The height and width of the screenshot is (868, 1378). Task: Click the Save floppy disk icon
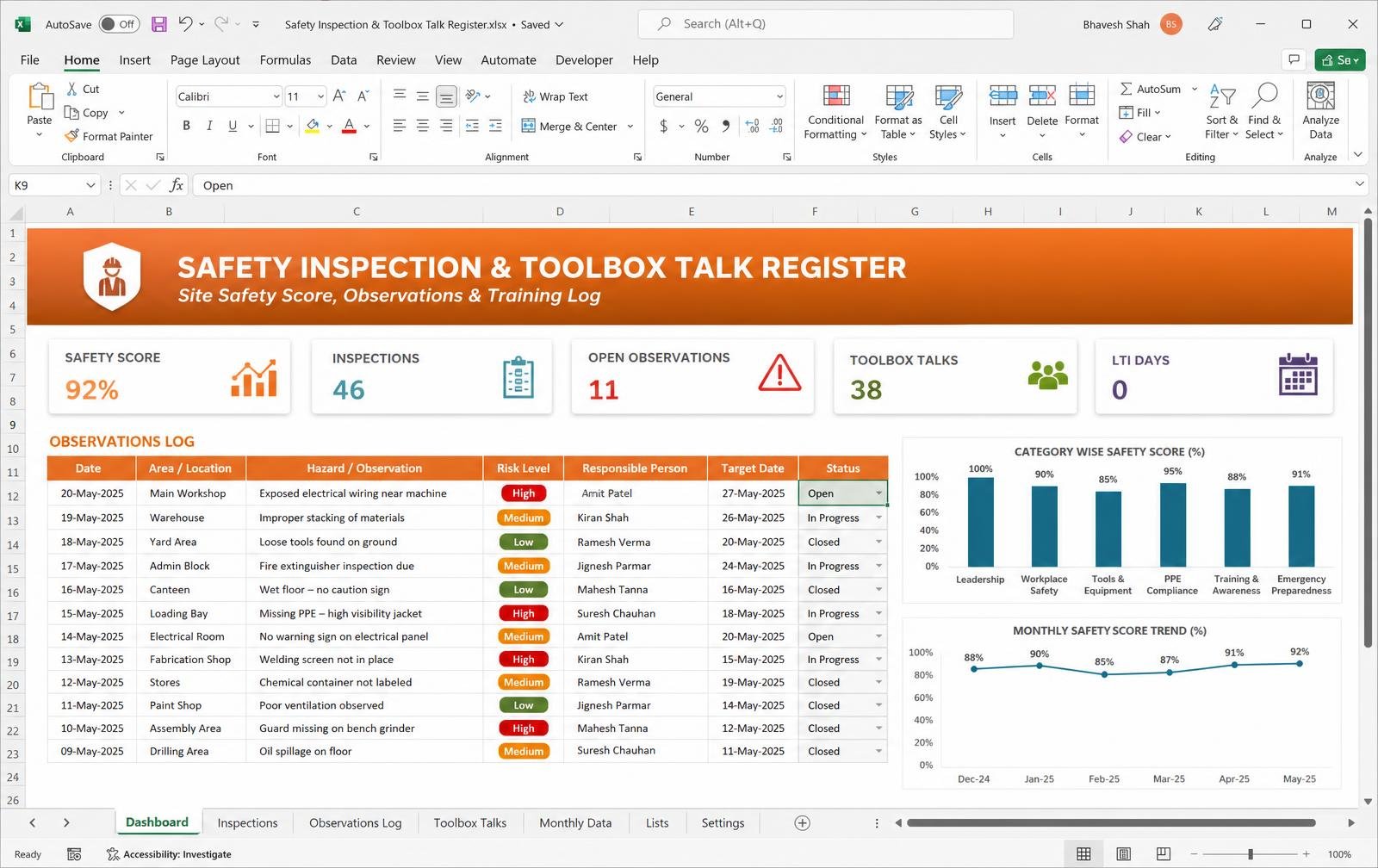point(159,24)
